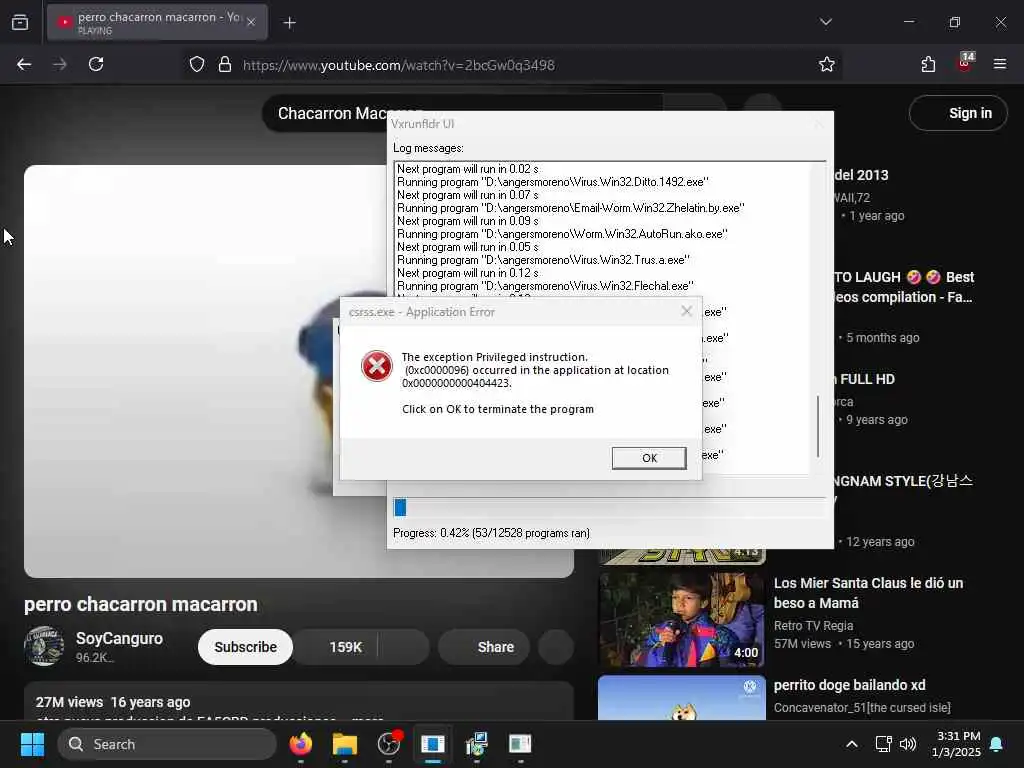Bookmark this page with the star icon

click(x=827, y=64)
